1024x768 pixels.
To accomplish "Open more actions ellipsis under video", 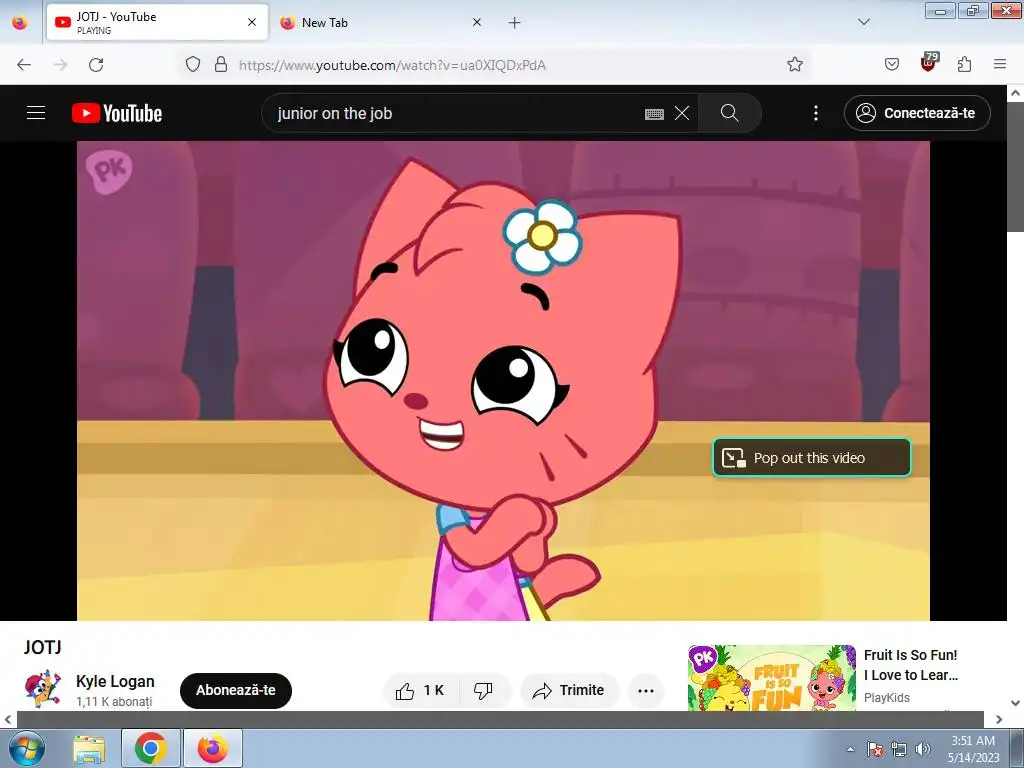I will tap(646, 690).
